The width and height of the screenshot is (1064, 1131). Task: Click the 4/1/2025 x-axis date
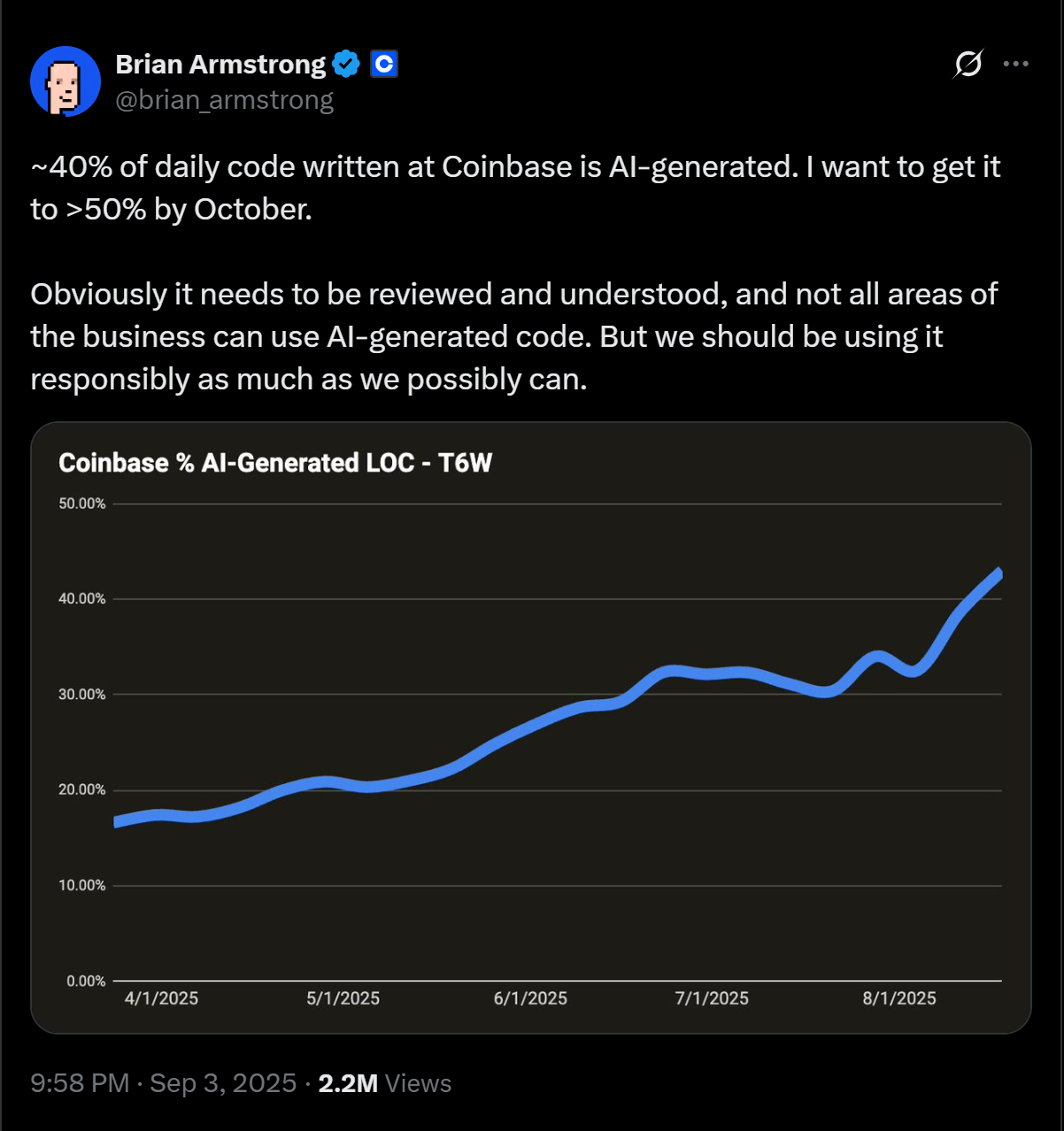pos(161,998)
